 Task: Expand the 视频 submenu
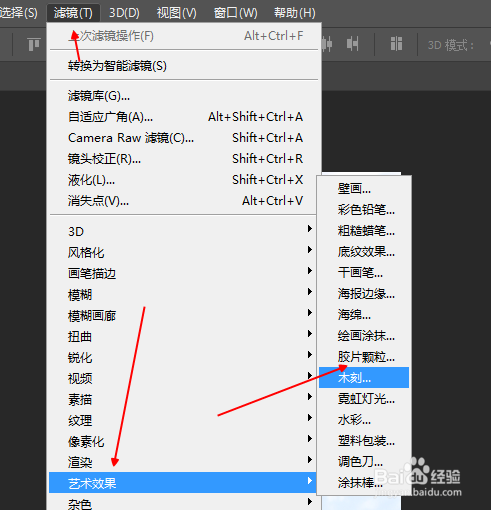tap(183, 378)
